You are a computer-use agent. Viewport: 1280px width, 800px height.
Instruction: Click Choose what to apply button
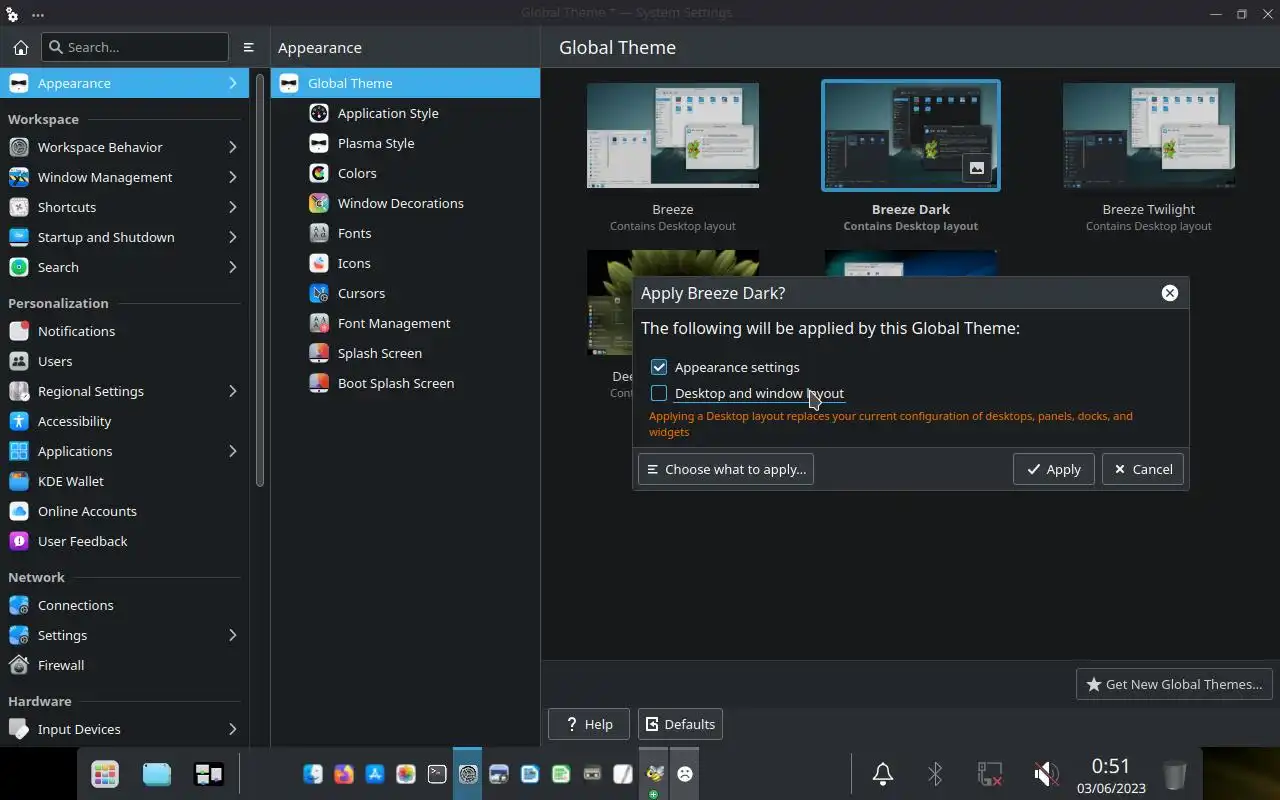tap(726, 469)
